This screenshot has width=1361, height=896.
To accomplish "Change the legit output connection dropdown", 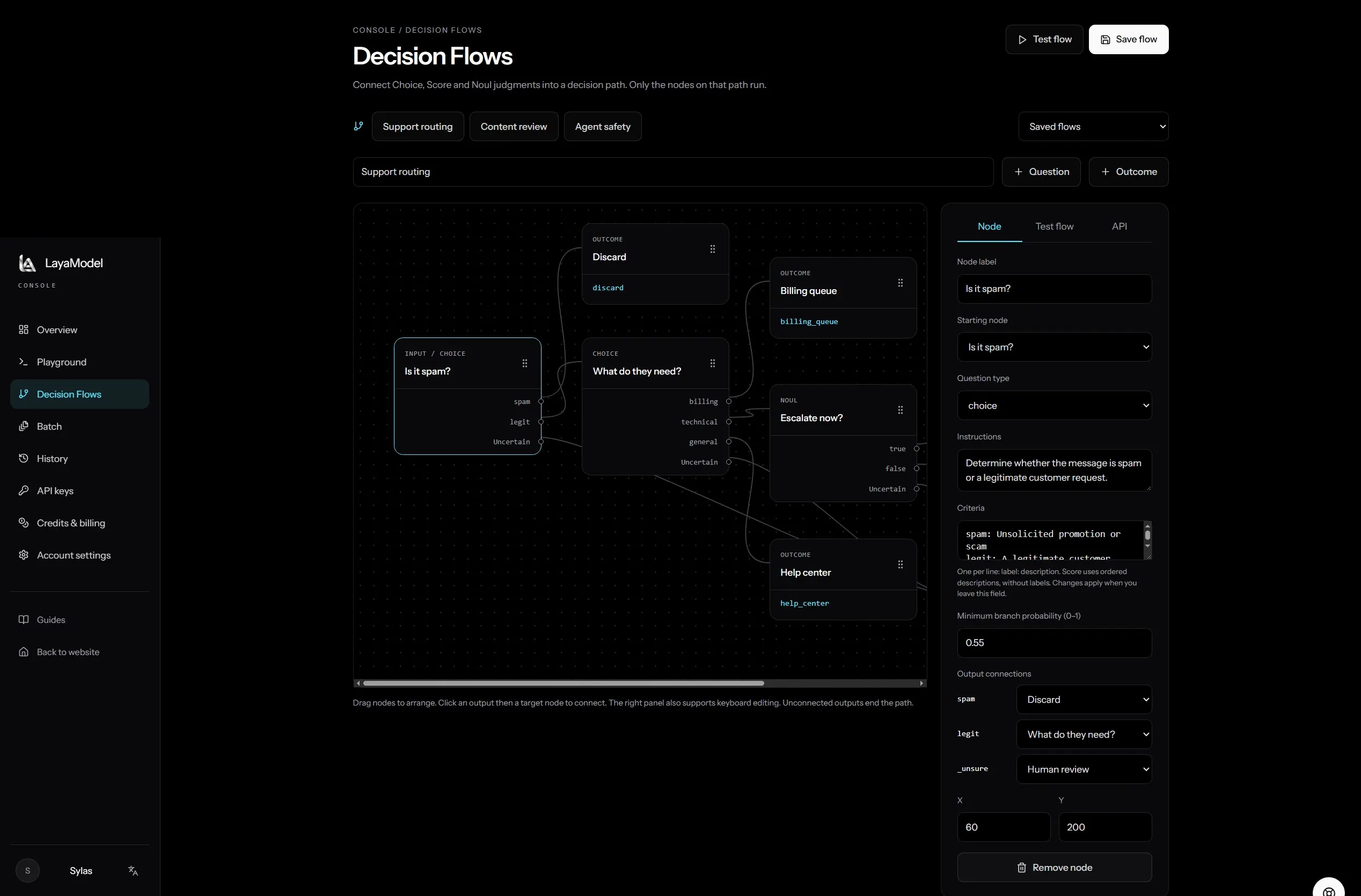I will [1084, 734].
